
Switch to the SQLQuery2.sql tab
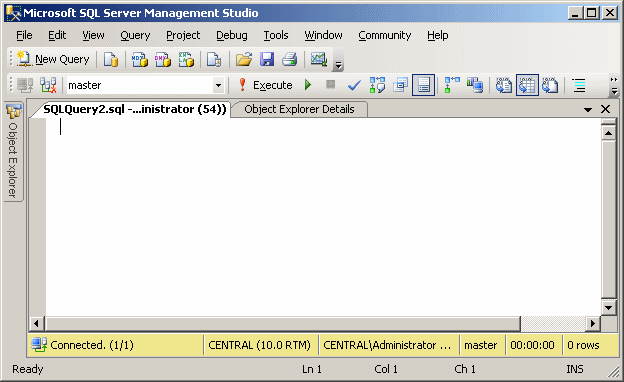135,109
